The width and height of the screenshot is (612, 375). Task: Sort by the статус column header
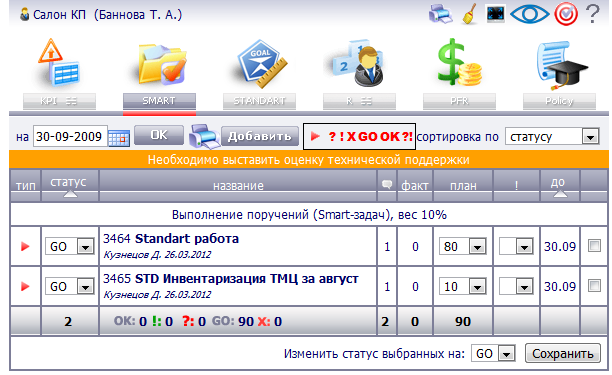[x=69, y=185]
